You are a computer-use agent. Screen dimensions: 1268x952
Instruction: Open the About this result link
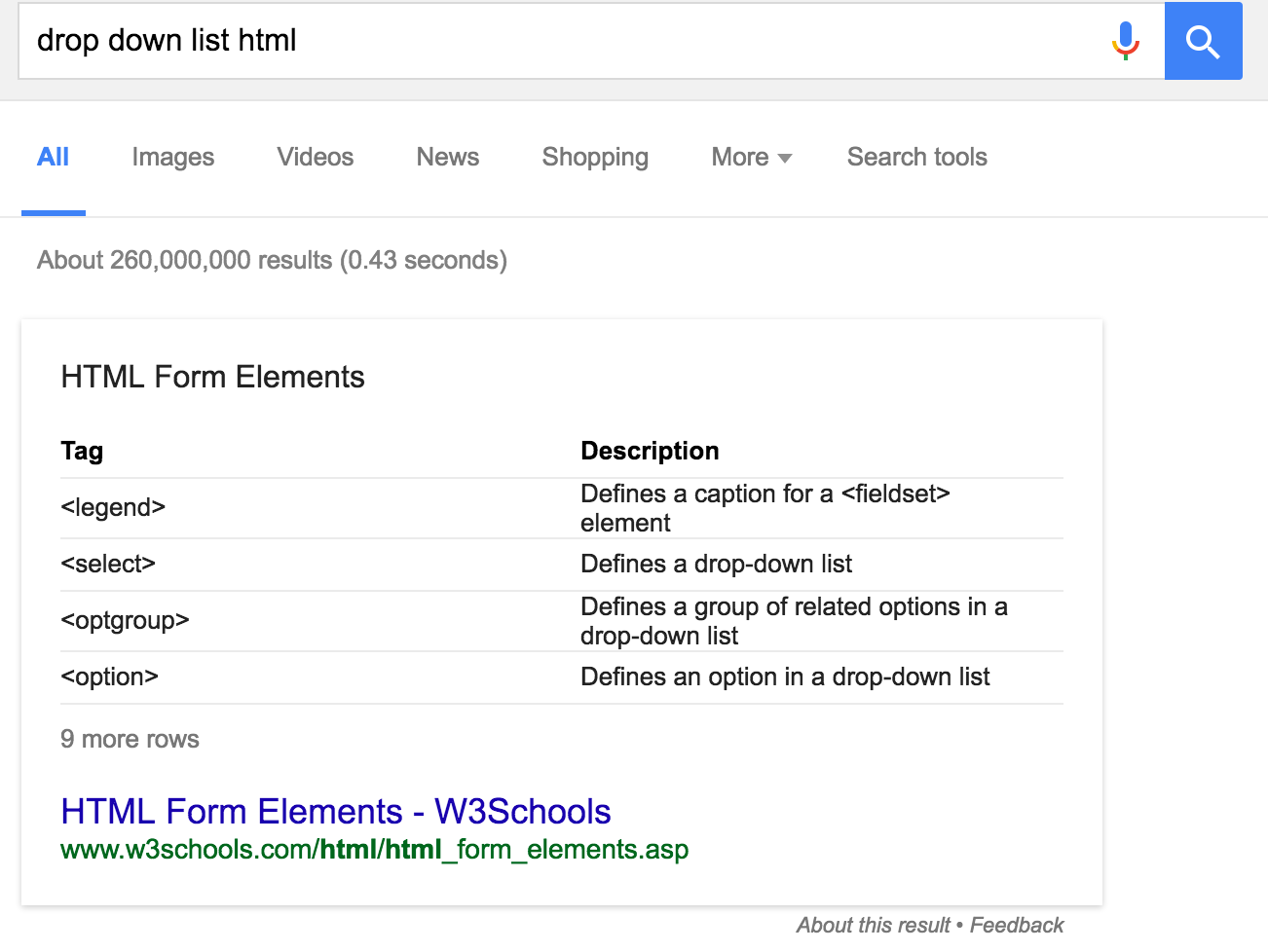tap(873, 925)
